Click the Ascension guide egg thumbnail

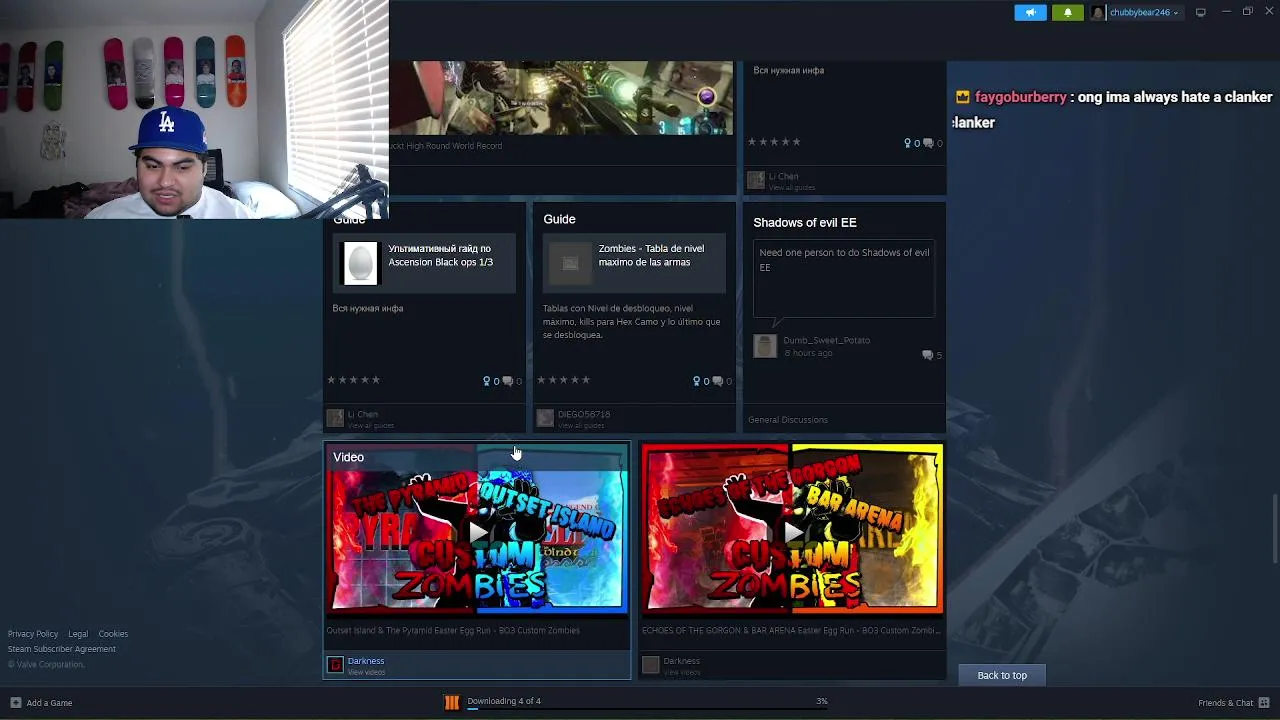360,263
